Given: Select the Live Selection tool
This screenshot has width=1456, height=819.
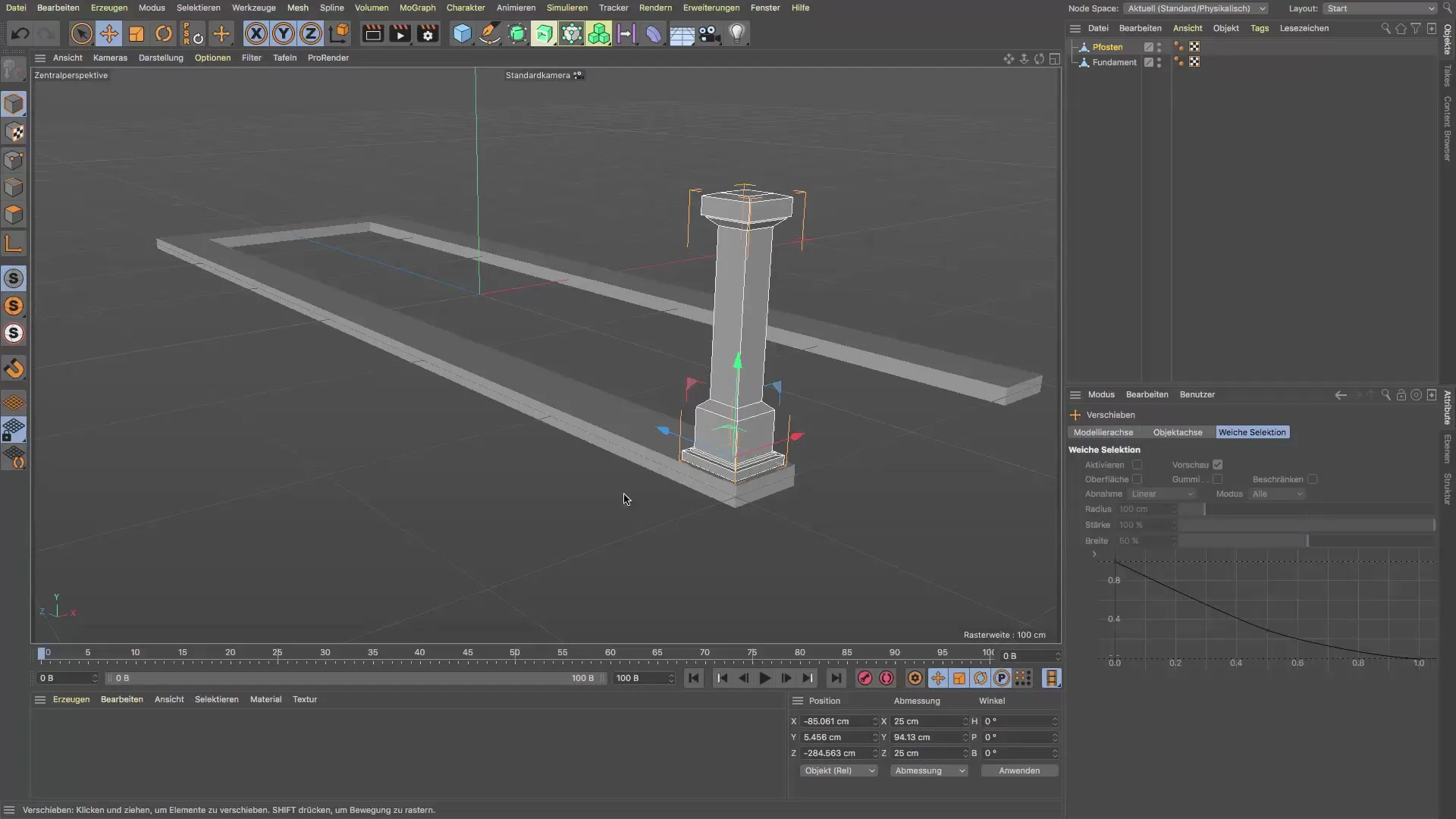Looking at the screenshot, I should pyautogui.click(x=81, y=33).
